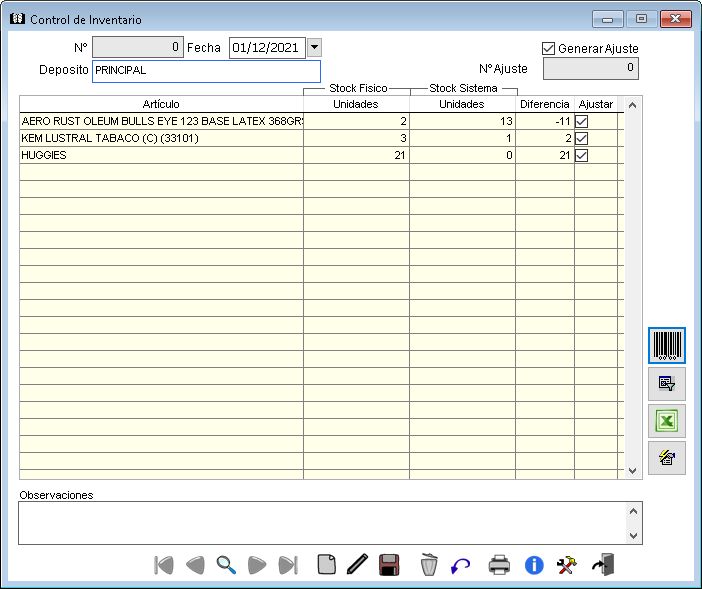Click the N° number field
The width and height of the screenshot is (702, 589).
pyautogui.click(x=138, y=47)
